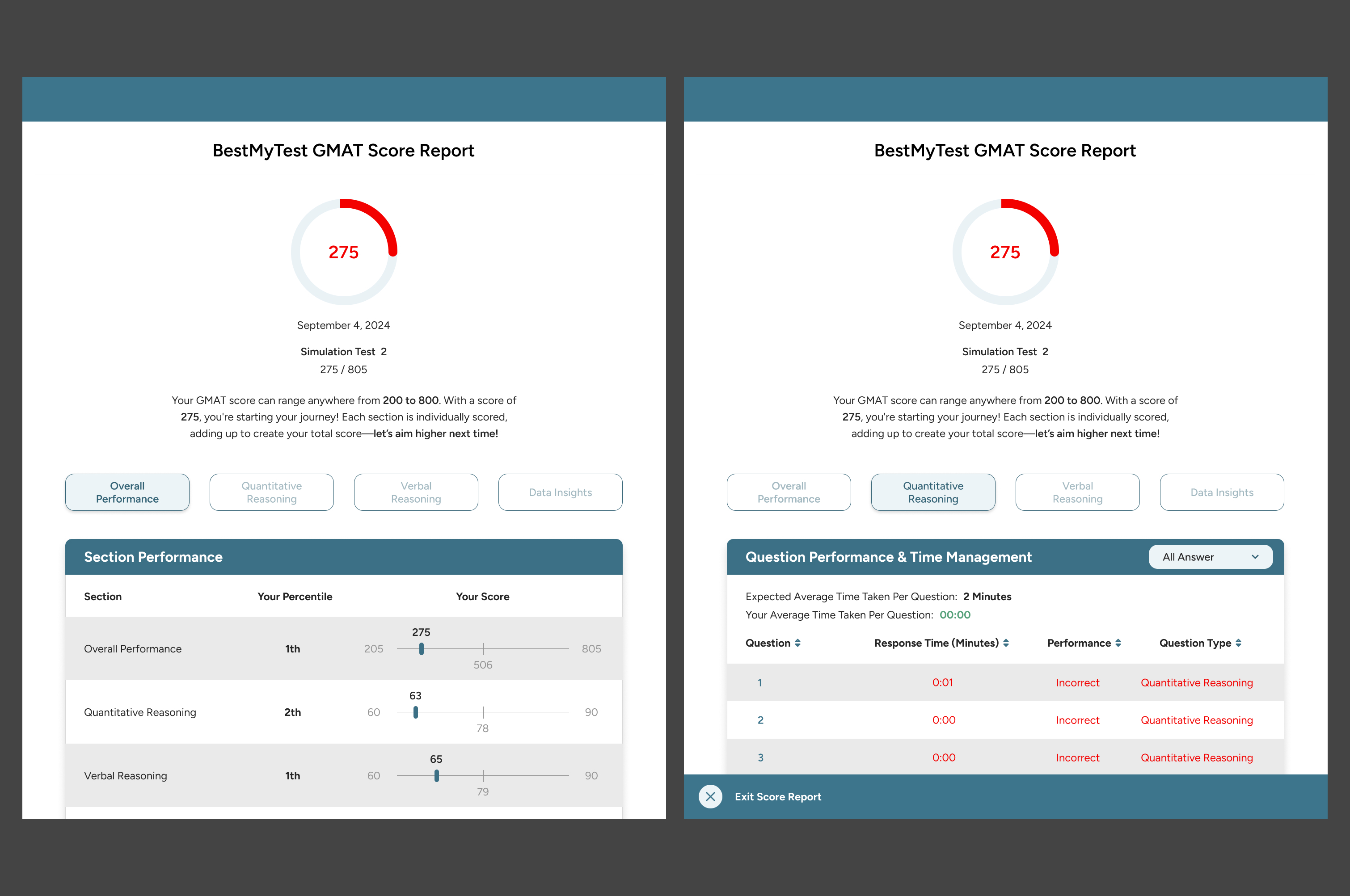Click the 1th percentile for Overall Performance

(293, 649)
